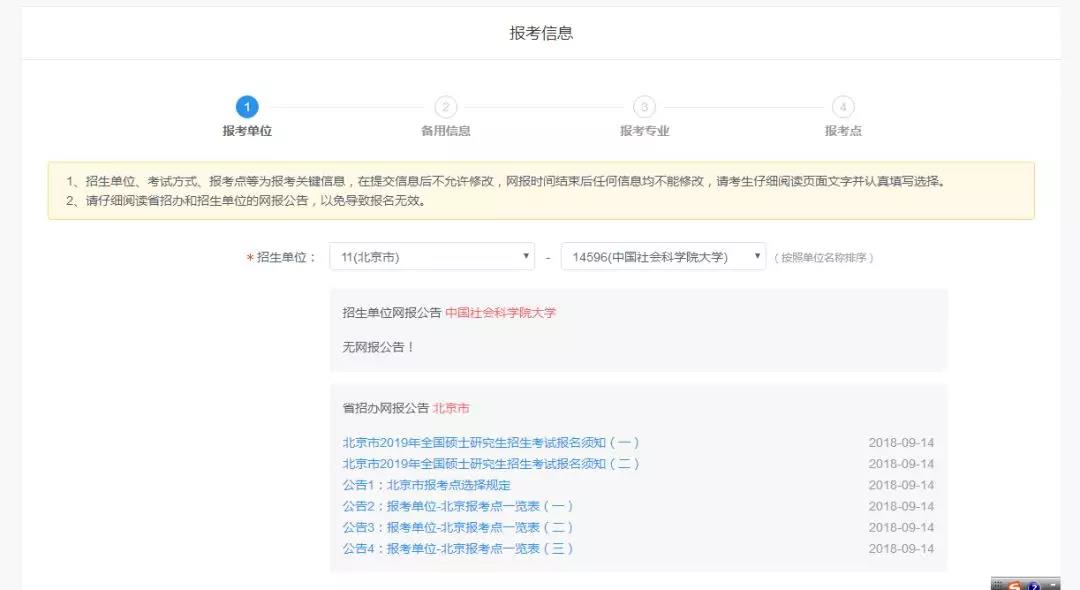Open 公告3：报考单位-北京报考点一览表（二）
Viewport: 1080px width, 590px height.
(458, 527)
